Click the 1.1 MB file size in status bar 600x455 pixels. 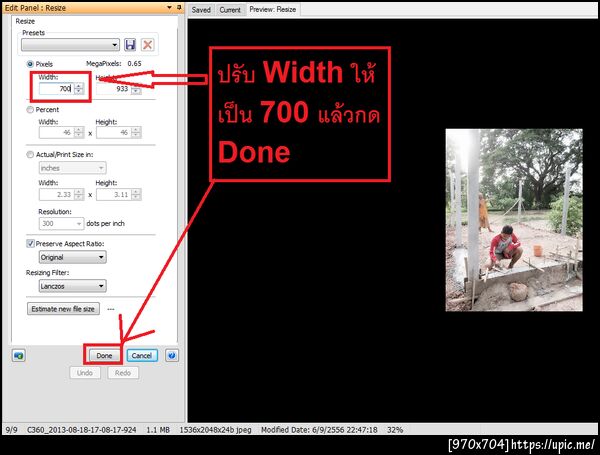(158, 430)
